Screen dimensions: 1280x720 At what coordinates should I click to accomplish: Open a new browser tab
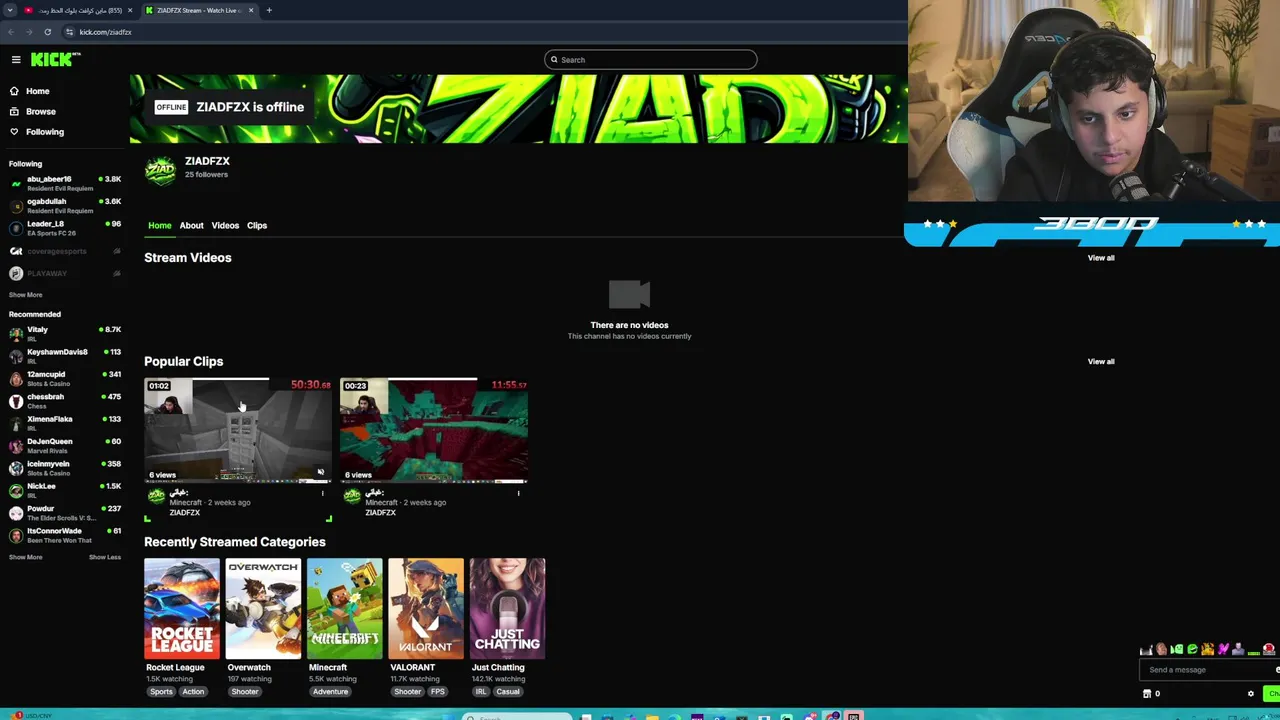(x=269, y=10)
